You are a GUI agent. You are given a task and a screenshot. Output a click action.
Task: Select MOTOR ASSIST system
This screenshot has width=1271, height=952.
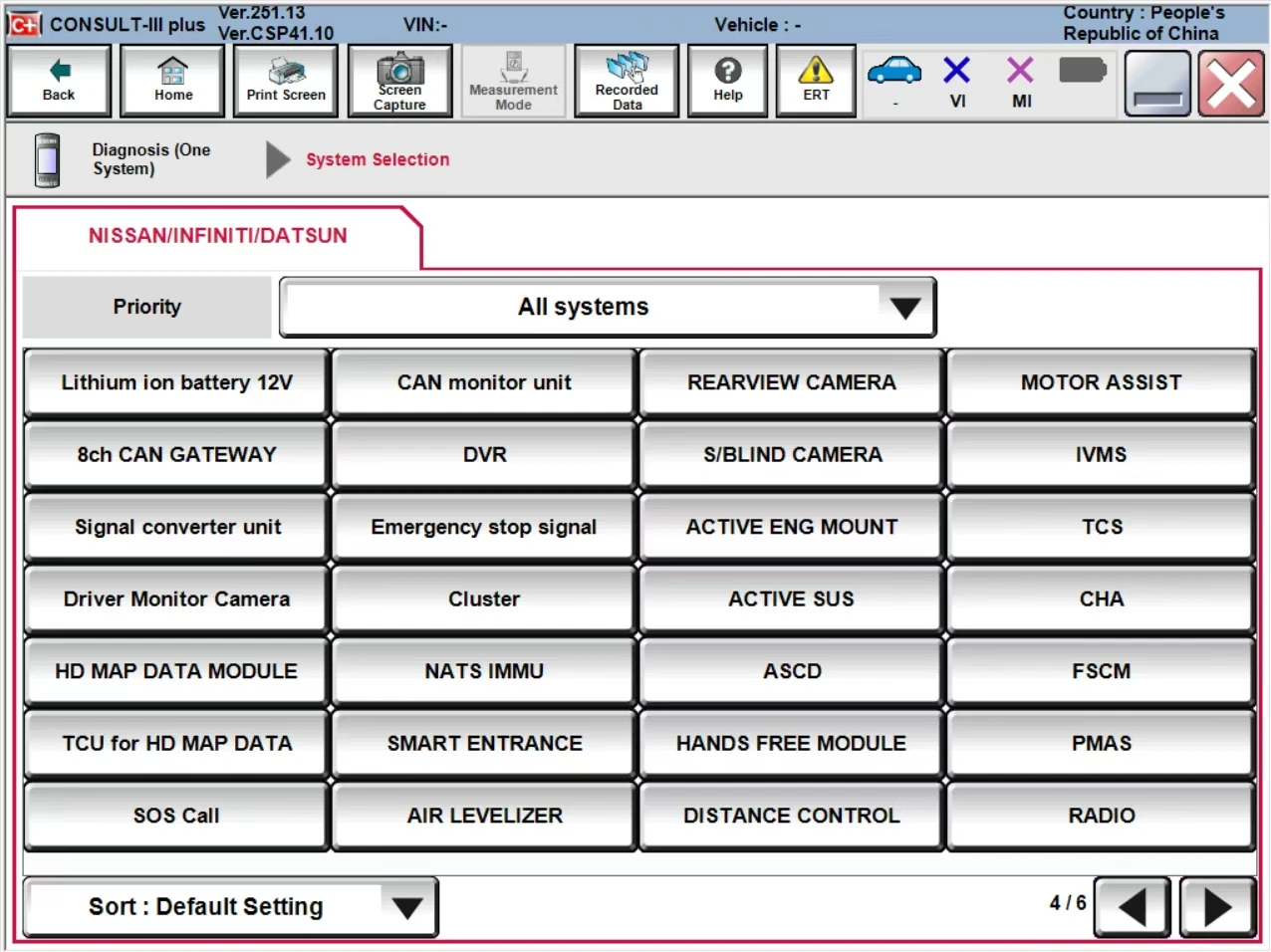click(1101, 382)
